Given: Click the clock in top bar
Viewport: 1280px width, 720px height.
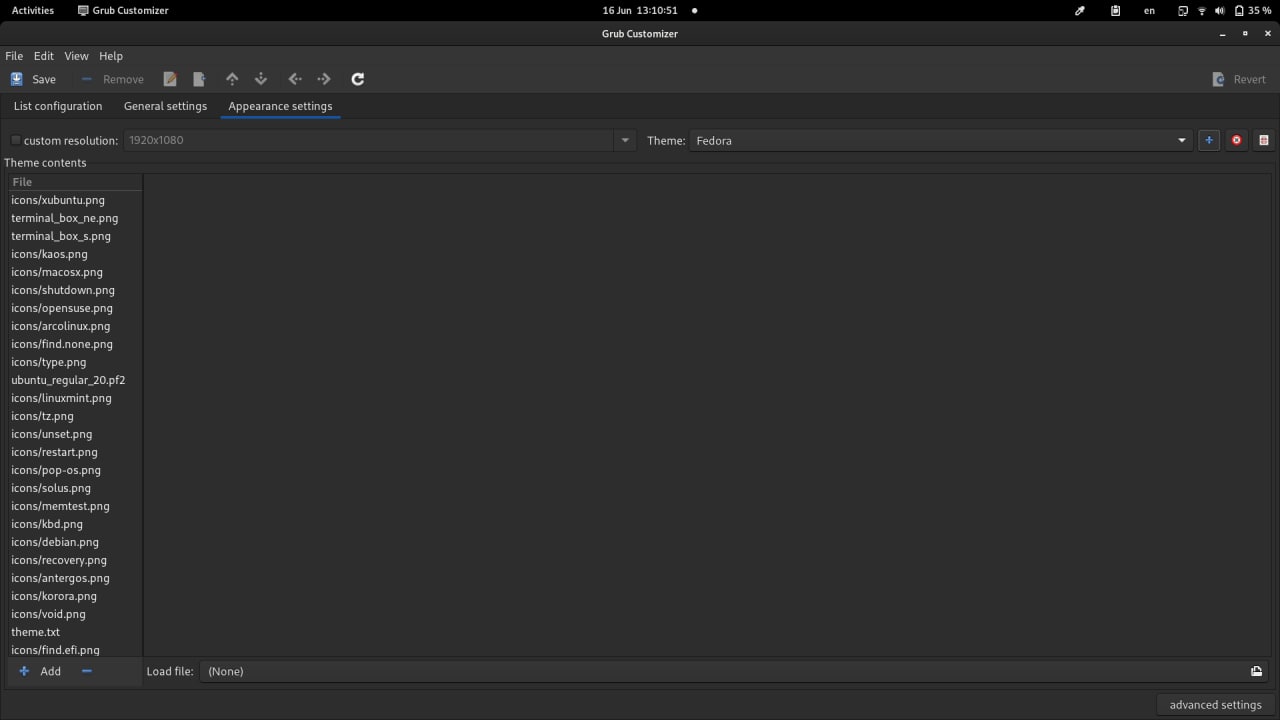Looking at the screenshot, I should tap(640, 10).
